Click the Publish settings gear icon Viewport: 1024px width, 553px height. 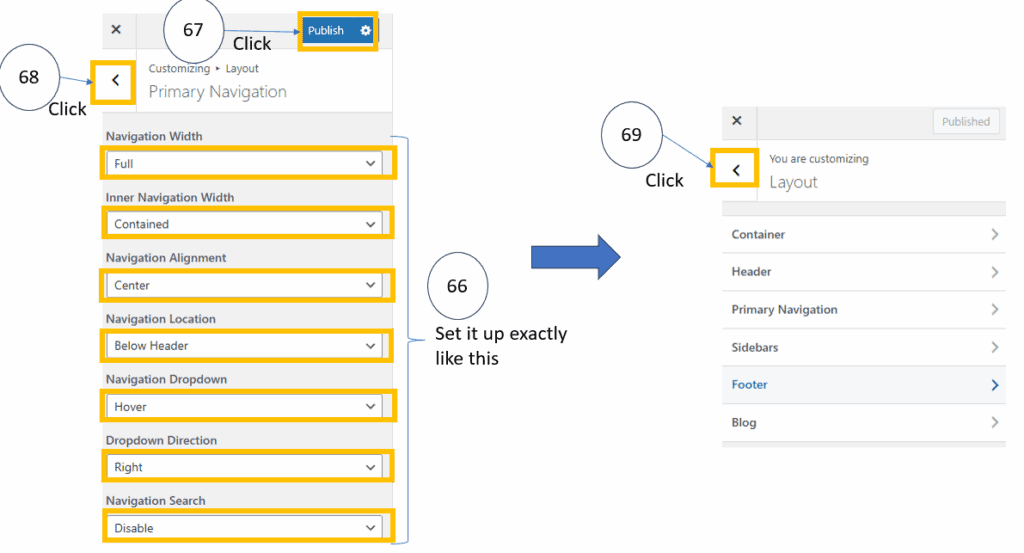pyautogui.click(x=365, y=31)
